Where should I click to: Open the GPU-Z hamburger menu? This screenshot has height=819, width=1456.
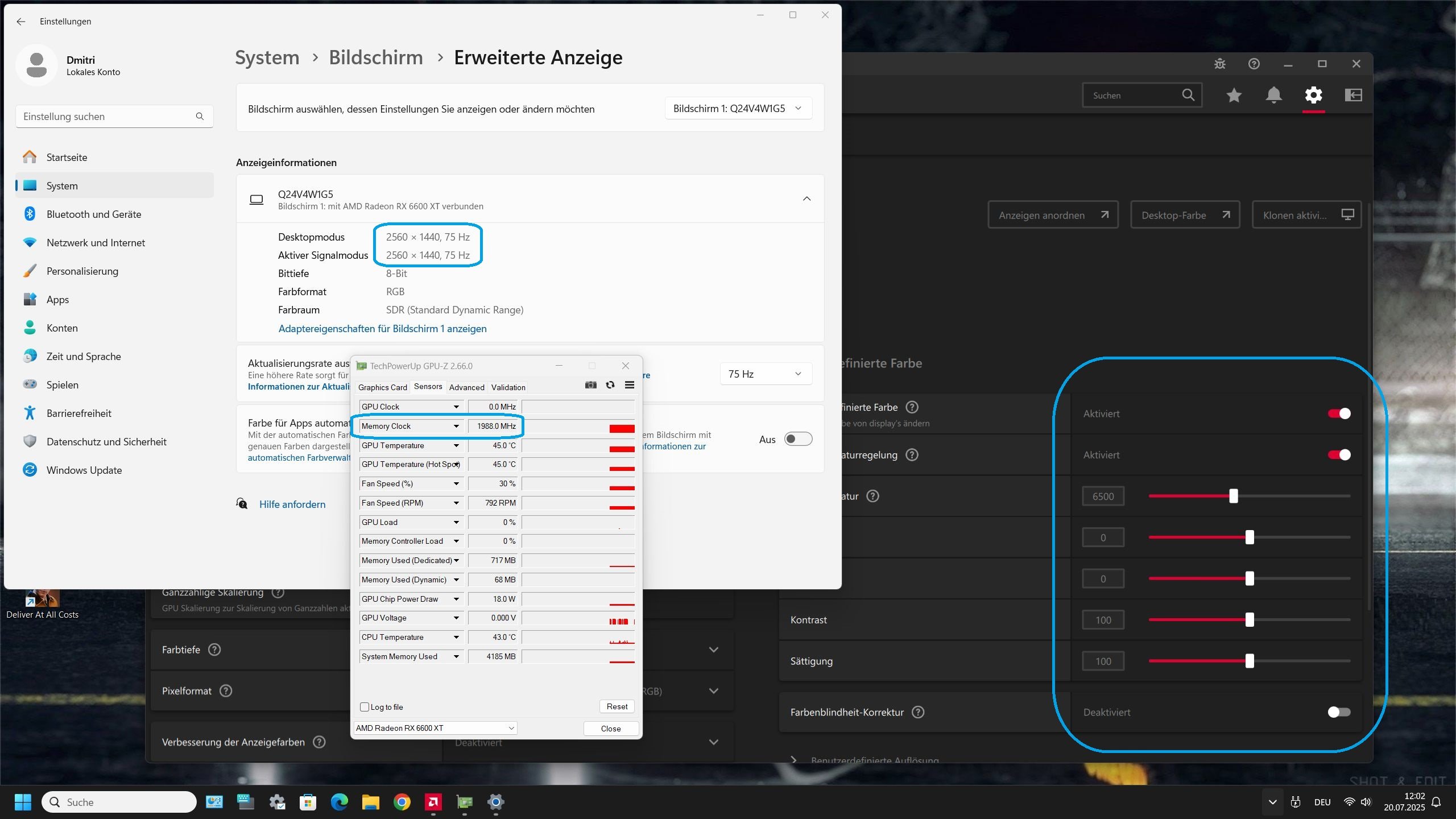630,385
